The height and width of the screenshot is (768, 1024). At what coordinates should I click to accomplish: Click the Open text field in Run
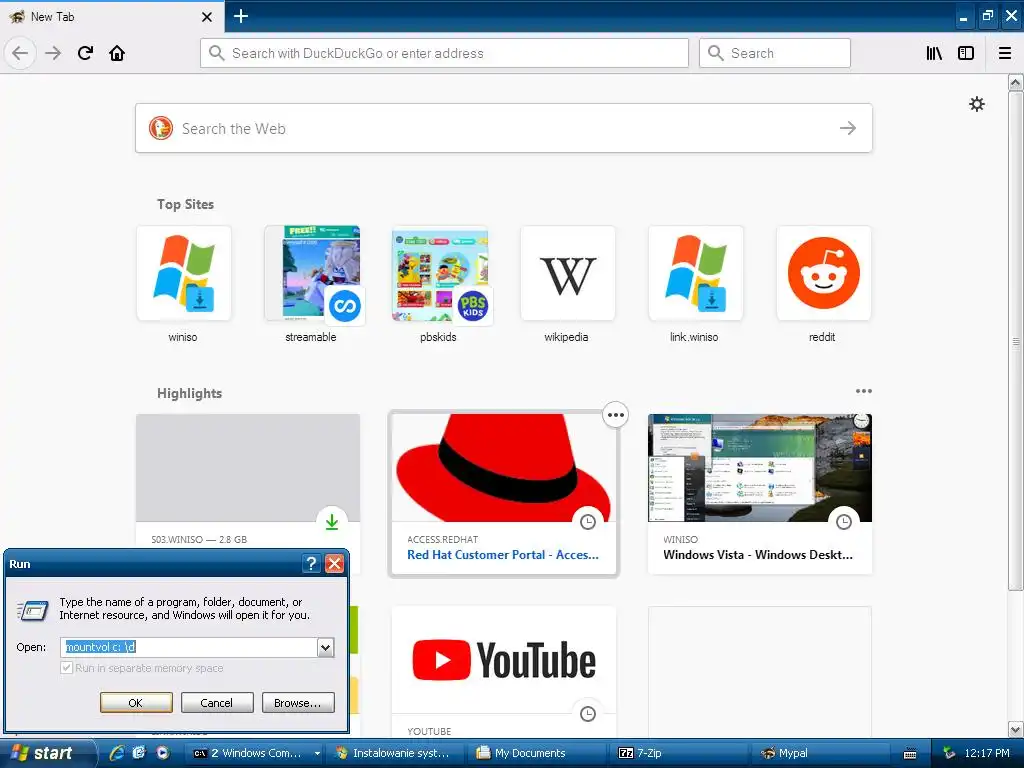pos(189,647)
